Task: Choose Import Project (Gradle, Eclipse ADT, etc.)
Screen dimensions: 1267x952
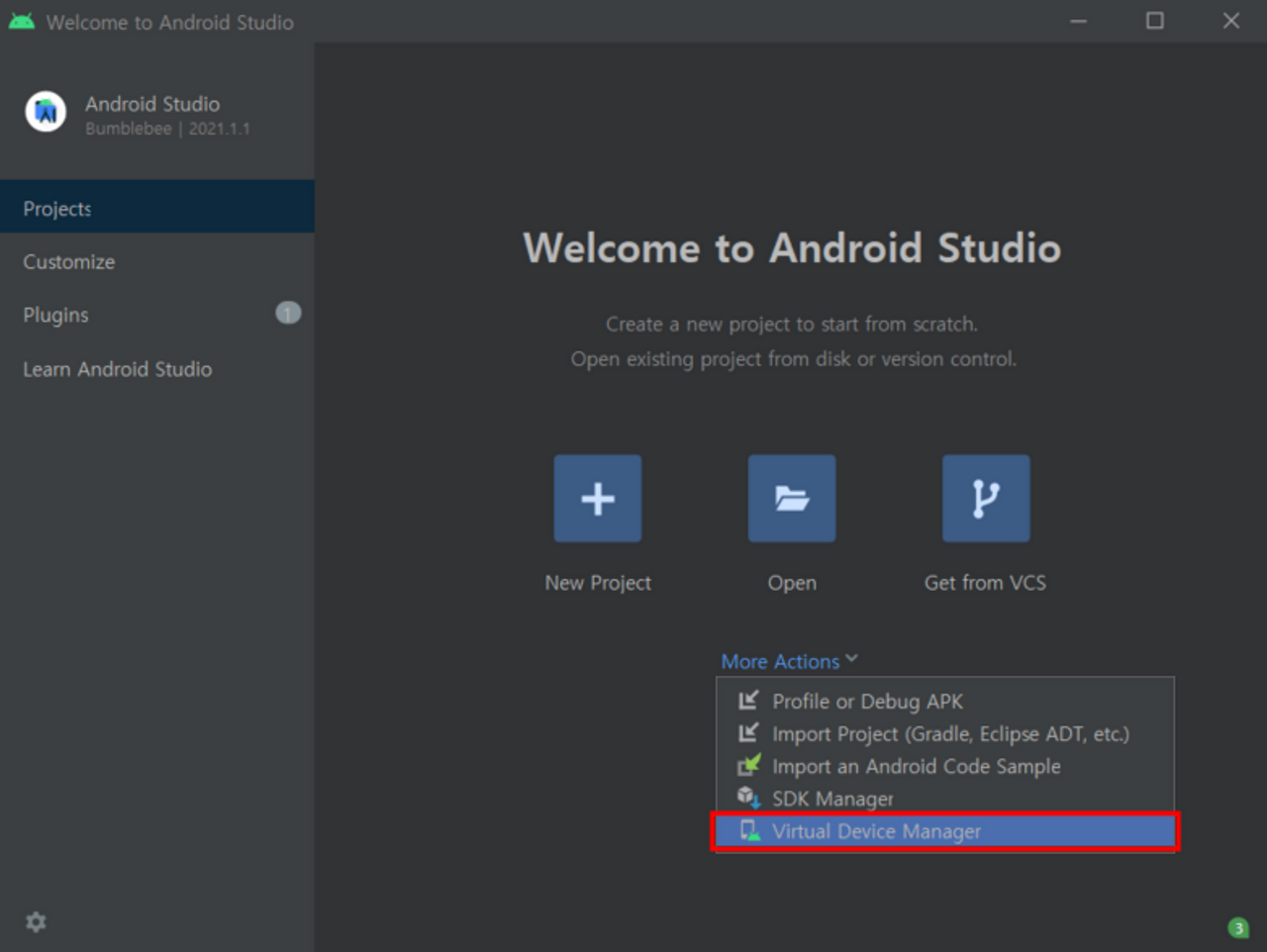Action: pos(945,733)
